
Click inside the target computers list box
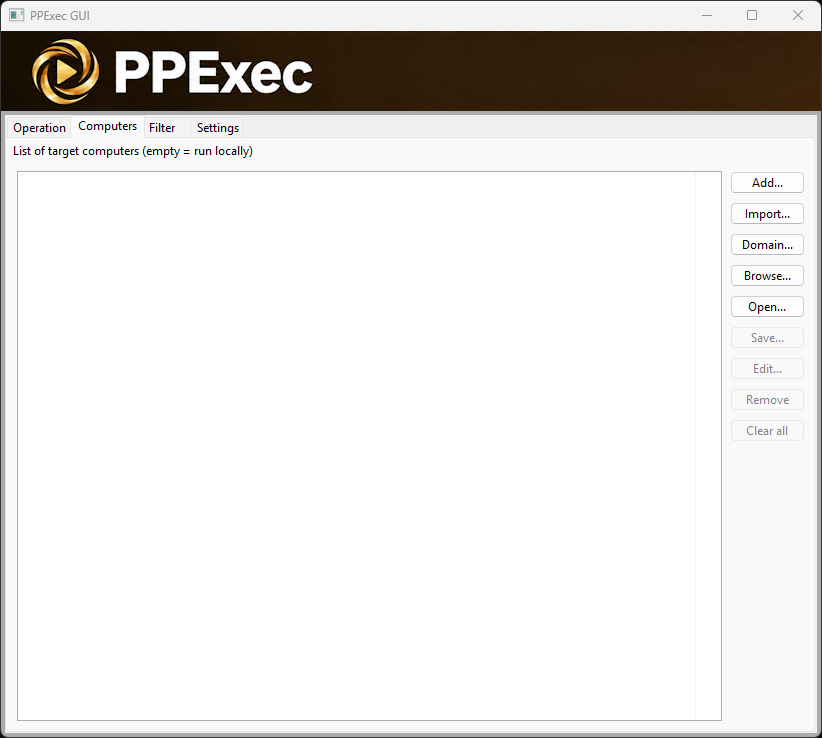[369, 446]
